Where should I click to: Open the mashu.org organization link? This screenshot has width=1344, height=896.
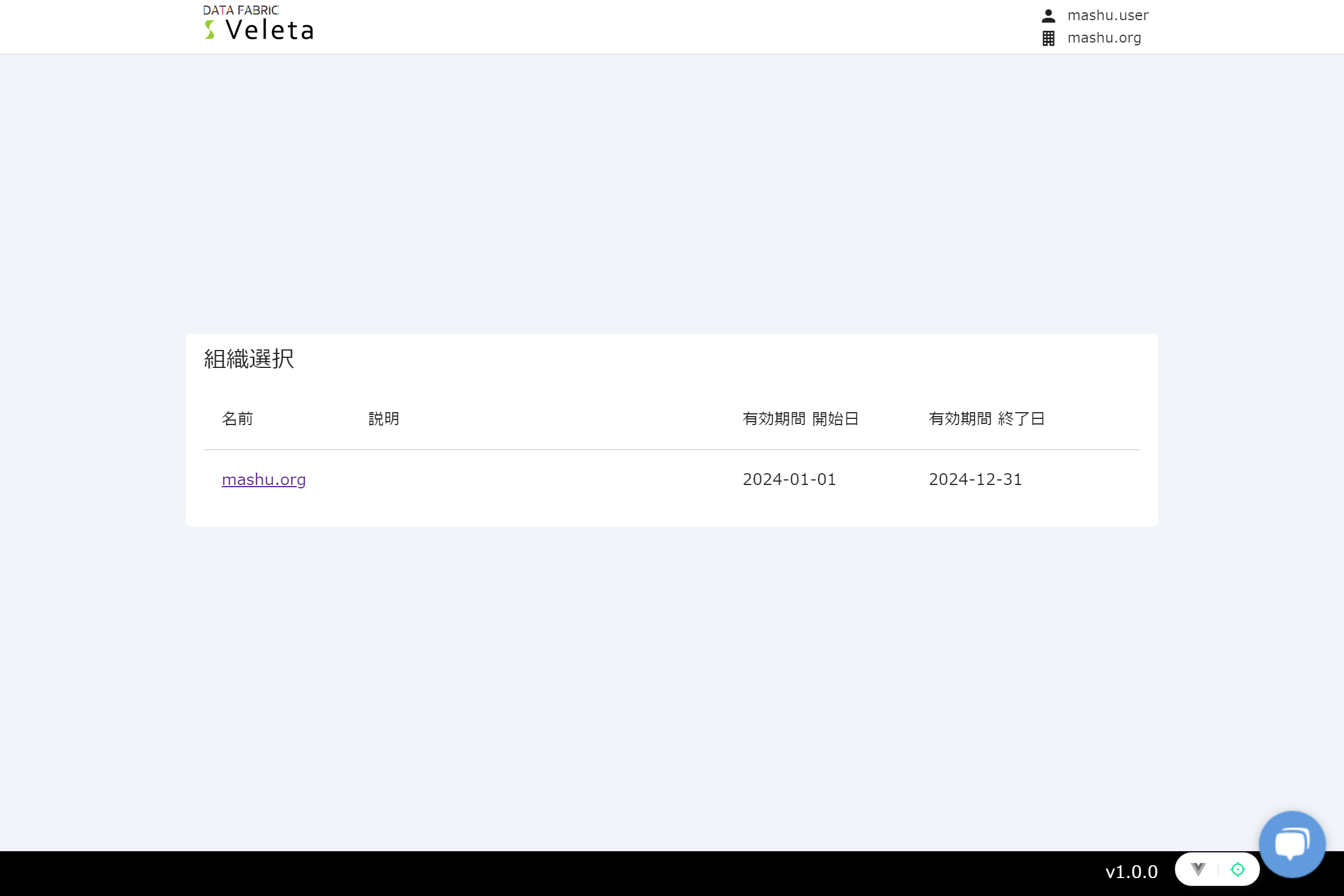tap(263, 479)
